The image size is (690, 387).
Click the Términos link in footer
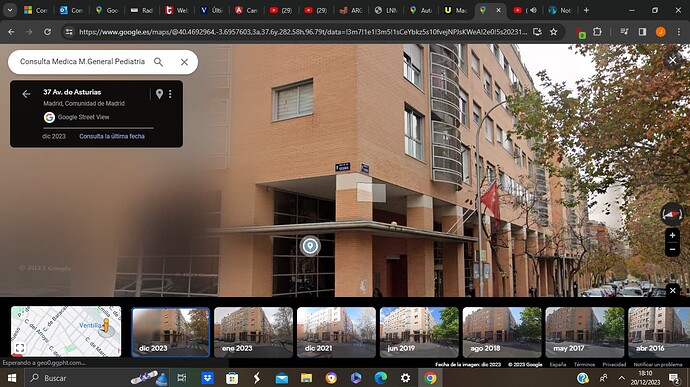point(584,365)
